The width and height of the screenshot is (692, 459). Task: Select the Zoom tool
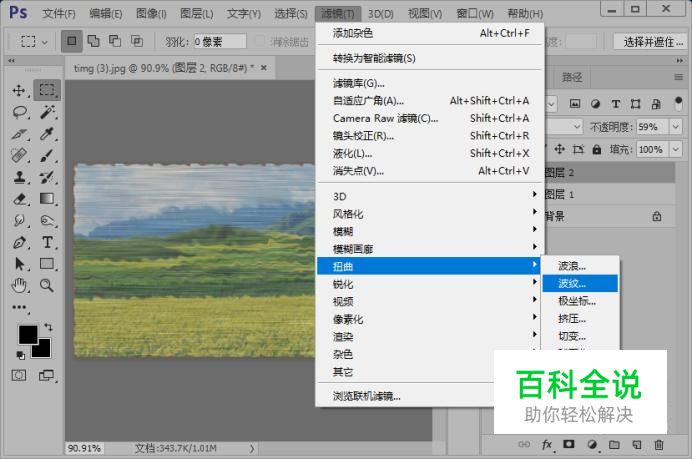[47, 286]
